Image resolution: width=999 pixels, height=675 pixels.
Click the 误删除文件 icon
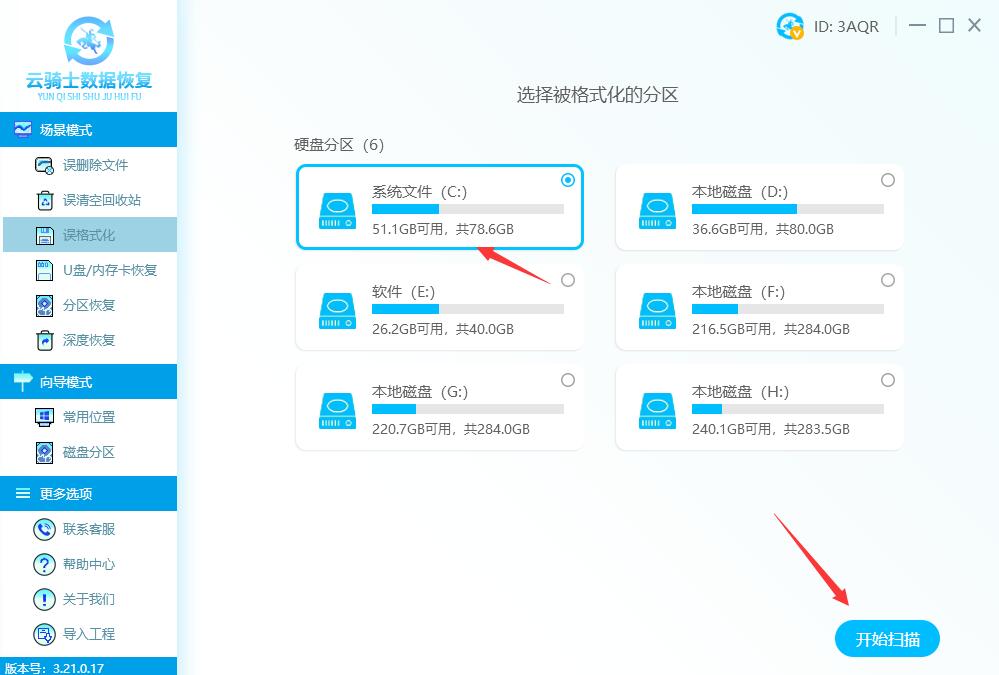pyautogui.click(x=44, y=166)
